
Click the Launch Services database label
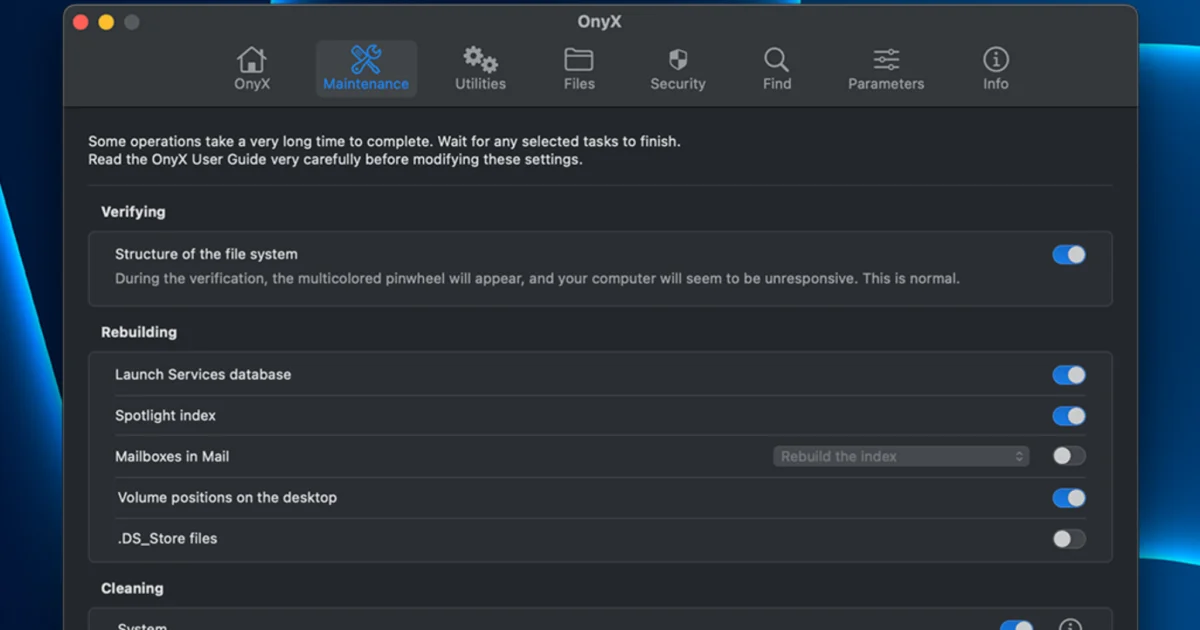203,374
